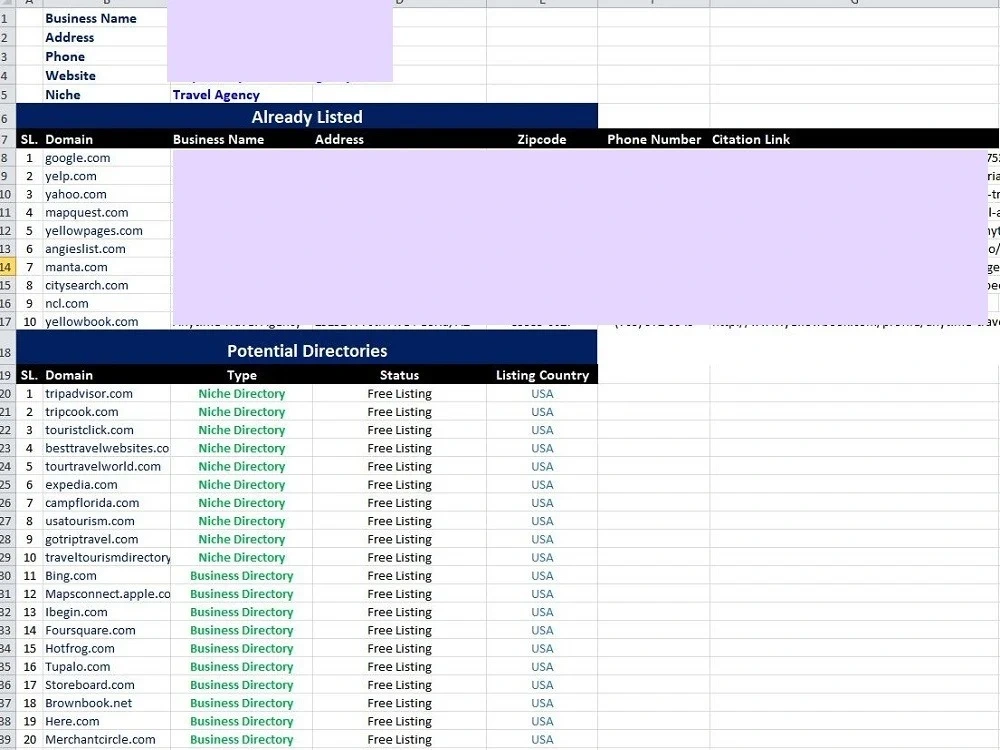Click the 'Type' column header cell

tap(242, 375)
